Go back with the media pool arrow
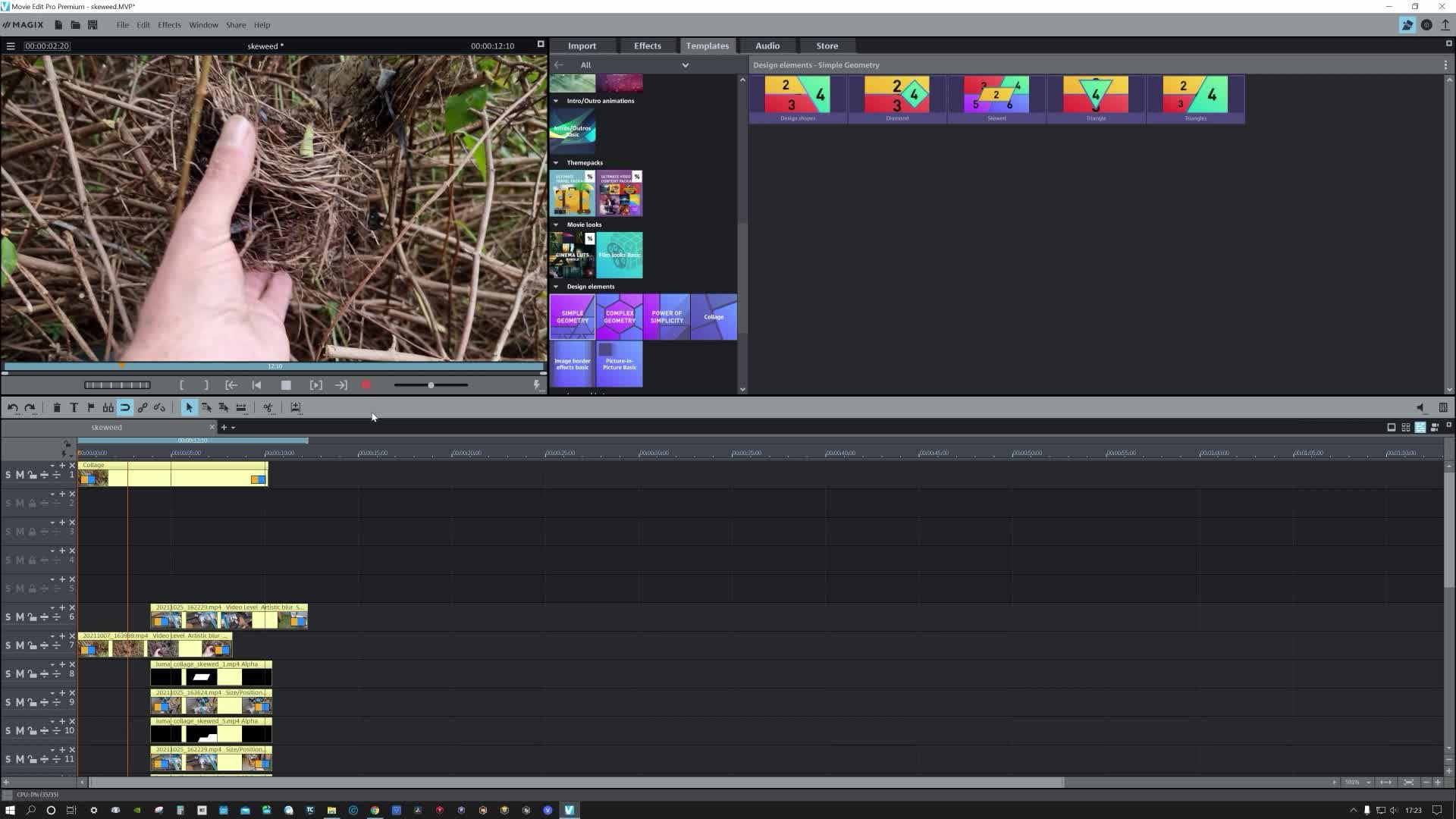 coord(559,65)
